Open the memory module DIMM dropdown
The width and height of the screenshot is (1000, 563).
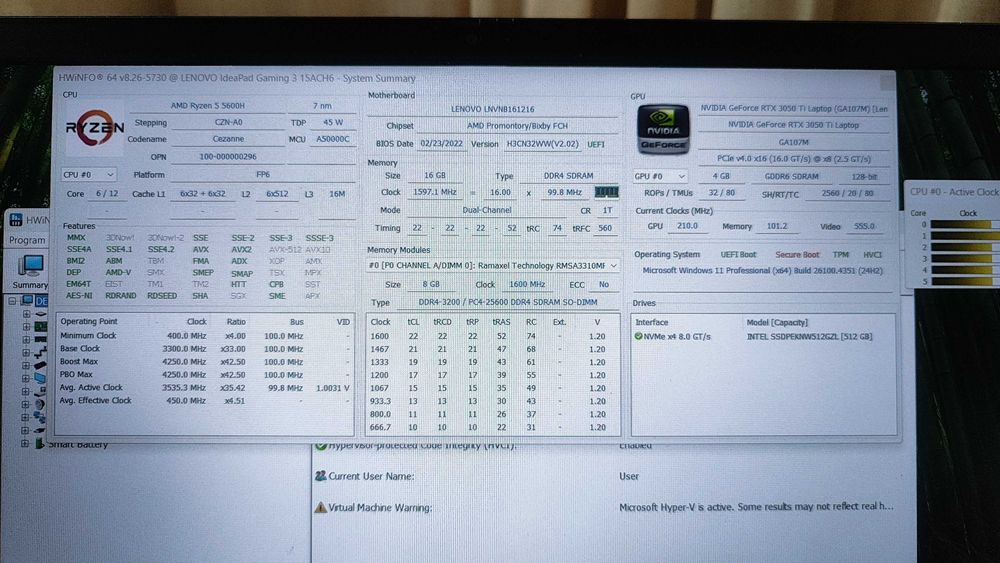click(493, 265)
